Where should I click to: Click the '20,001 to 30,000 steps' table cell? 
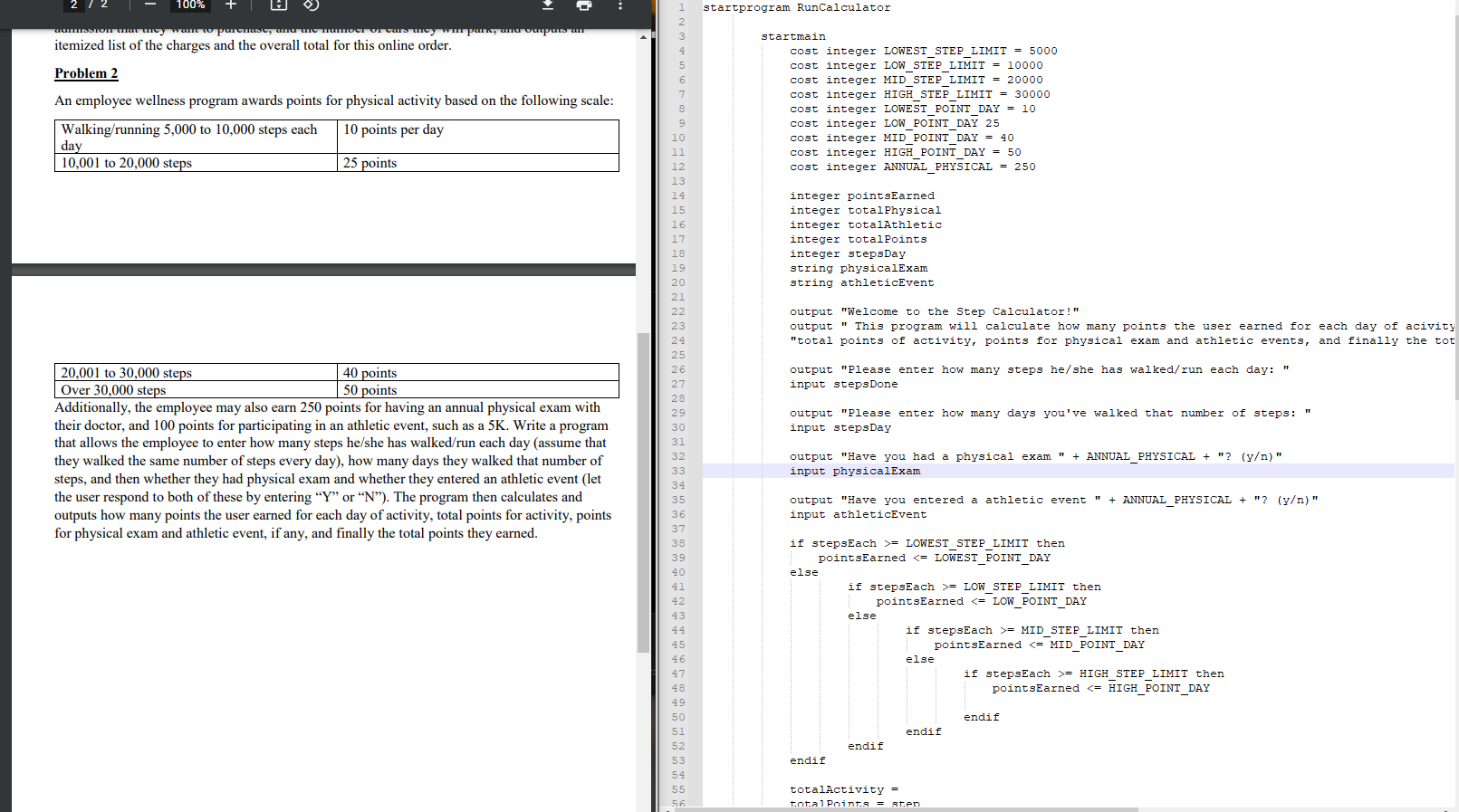(196, 373)
